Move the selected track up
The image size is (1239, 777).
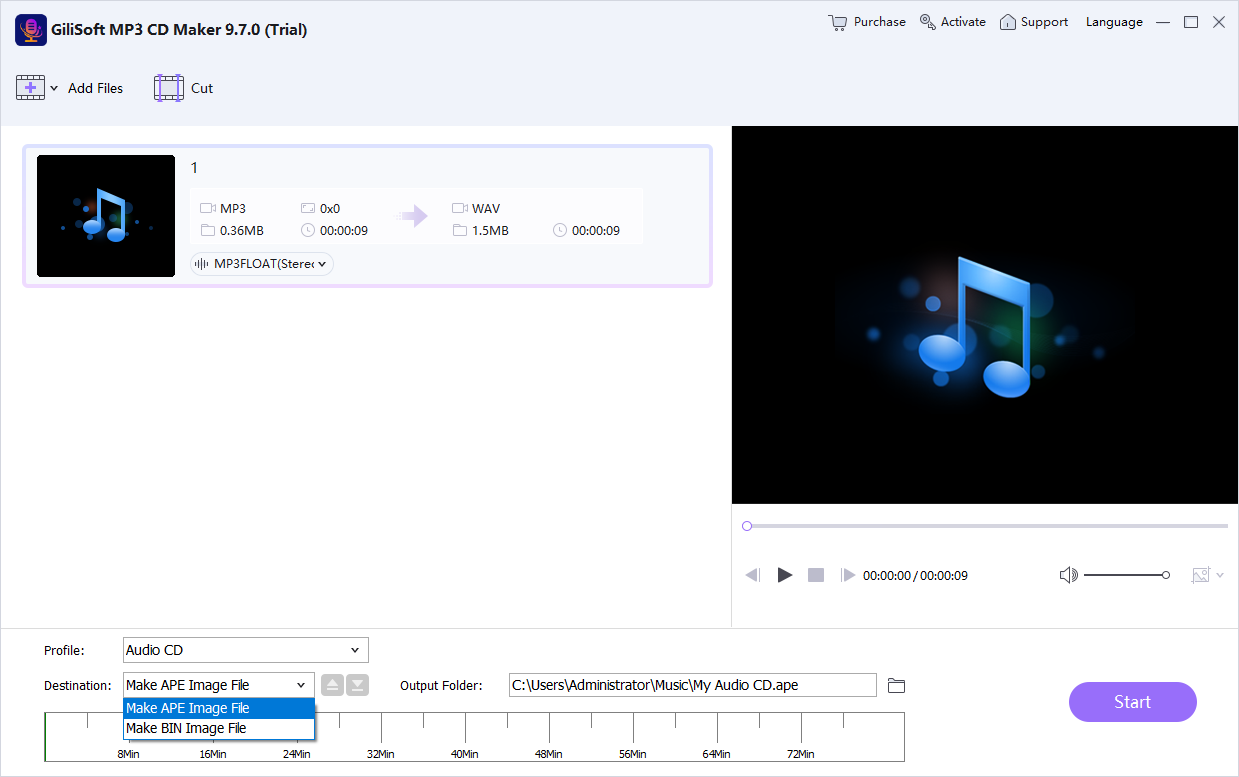[333, 685]
